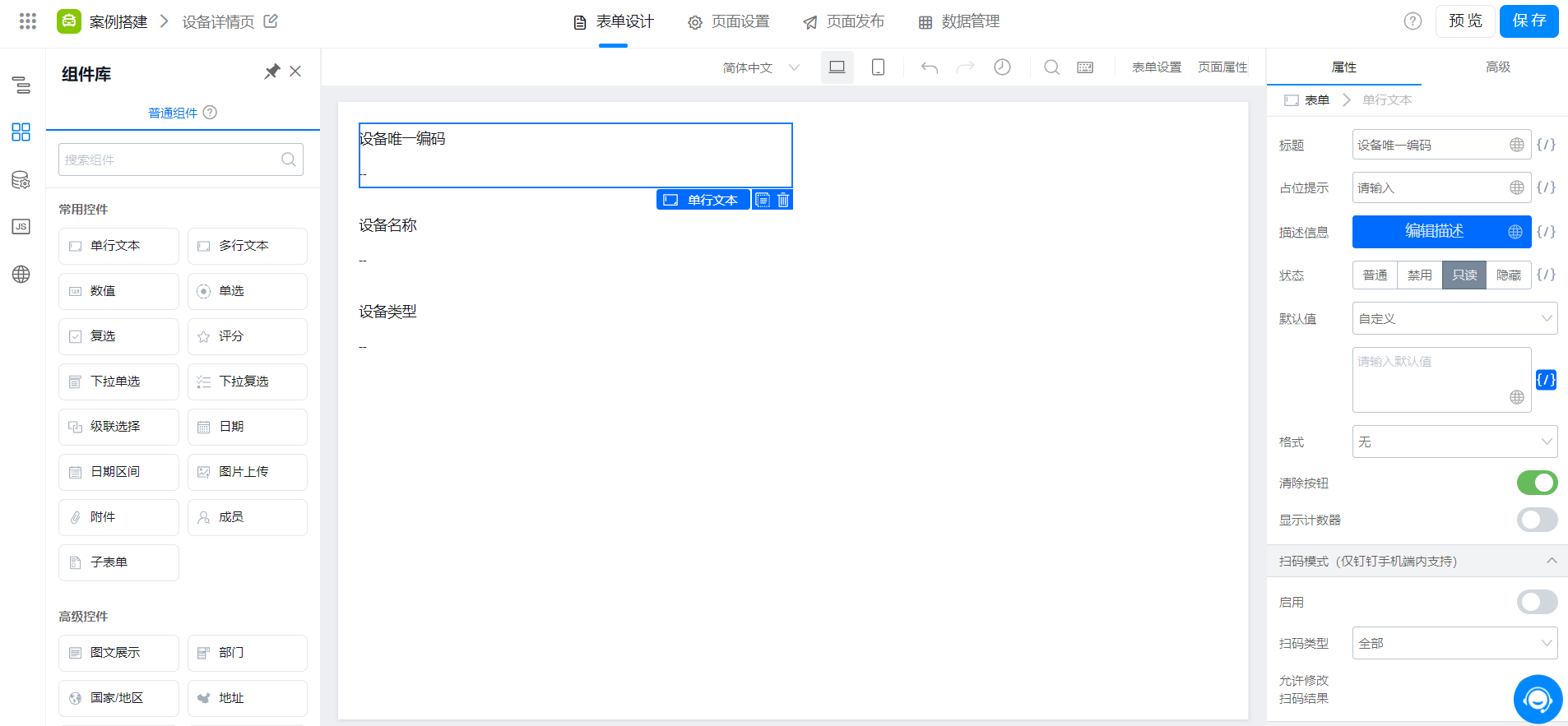
Task: Click the green 案例搭建 app logo
Action: click(x=69, y=21)
